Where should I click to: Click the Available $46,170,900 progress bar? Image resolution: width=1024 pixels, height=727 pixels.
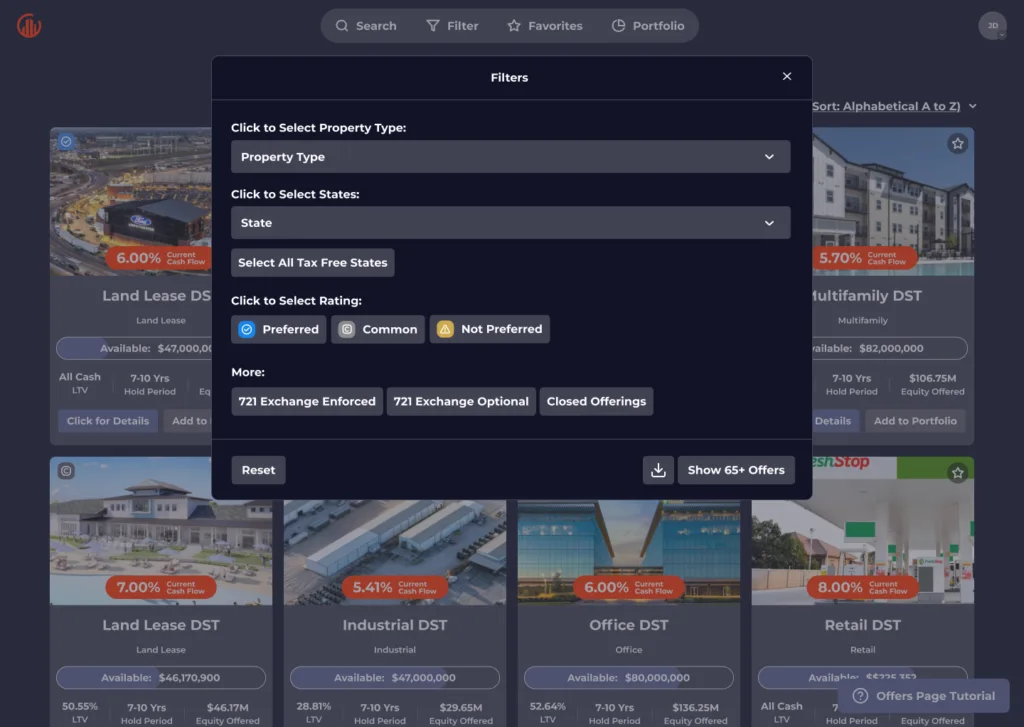click(x=161, y=677)
